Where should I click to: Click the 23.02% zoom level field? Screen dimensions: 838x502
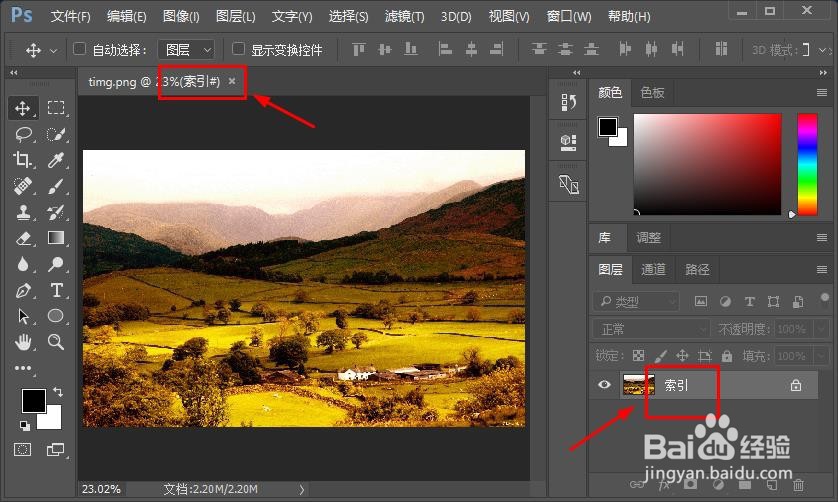tap(102, 489)
